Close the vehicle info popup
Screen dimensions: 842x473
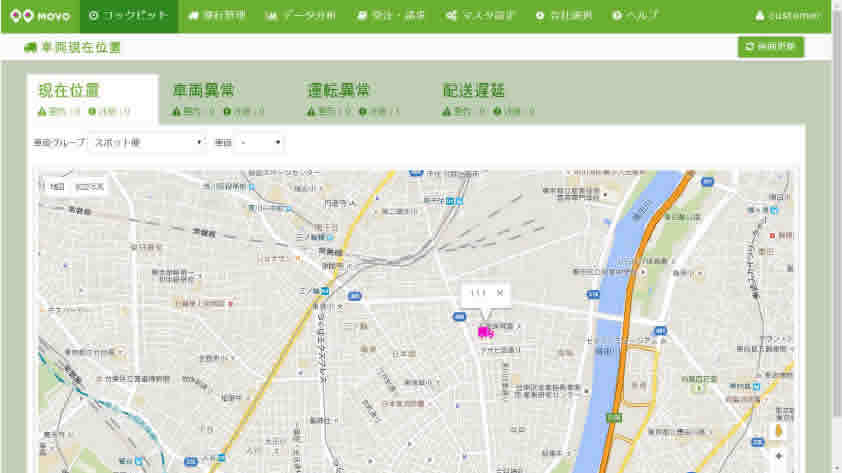500,293
